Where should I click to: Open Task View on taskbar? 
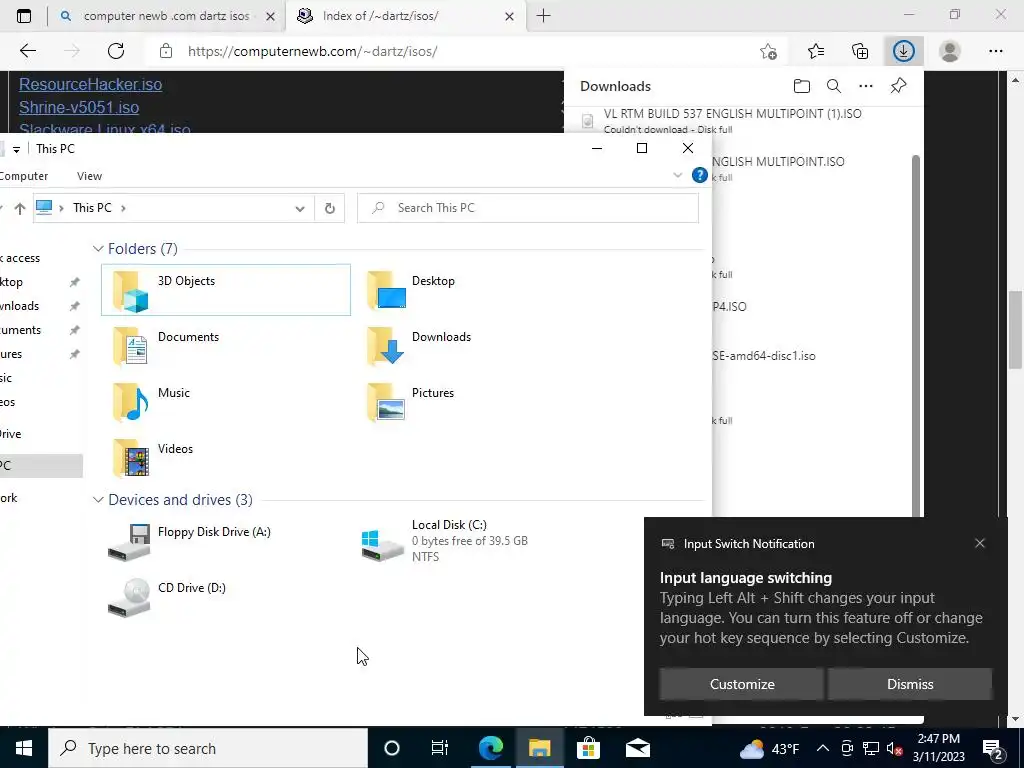[440, 748]
